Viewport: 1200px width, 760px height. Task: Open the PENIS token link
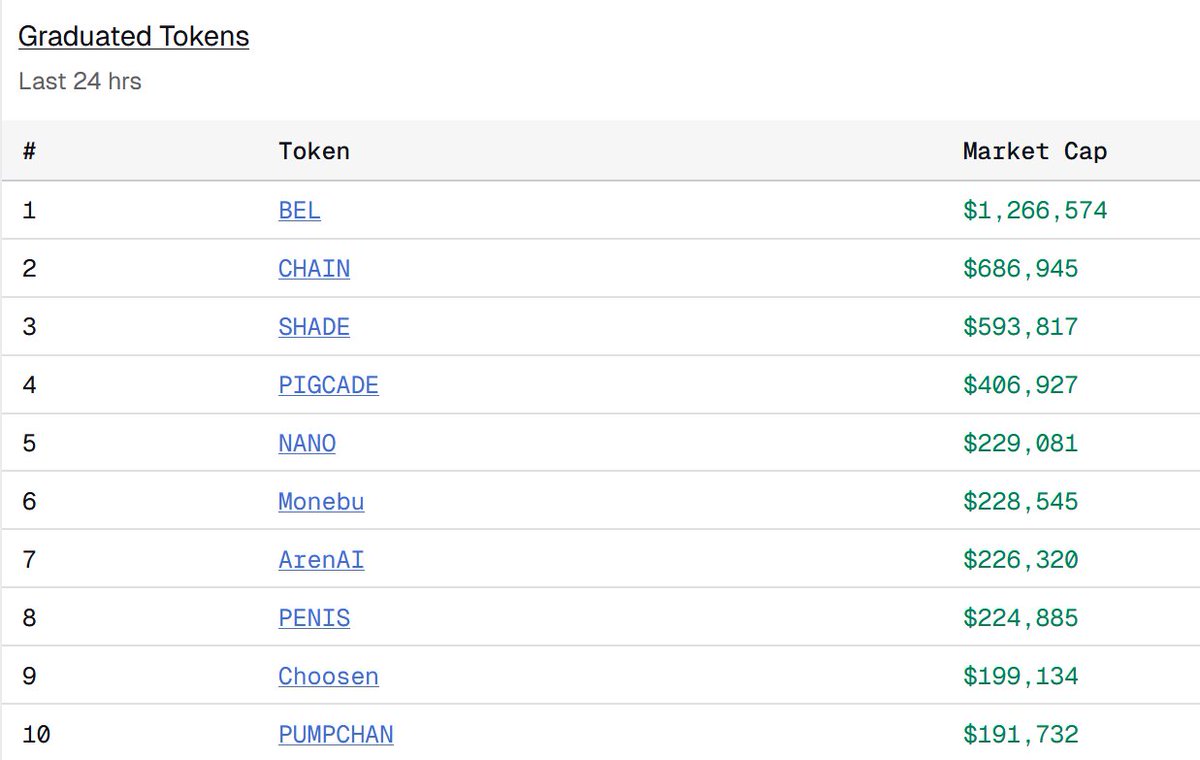[313, 618]
